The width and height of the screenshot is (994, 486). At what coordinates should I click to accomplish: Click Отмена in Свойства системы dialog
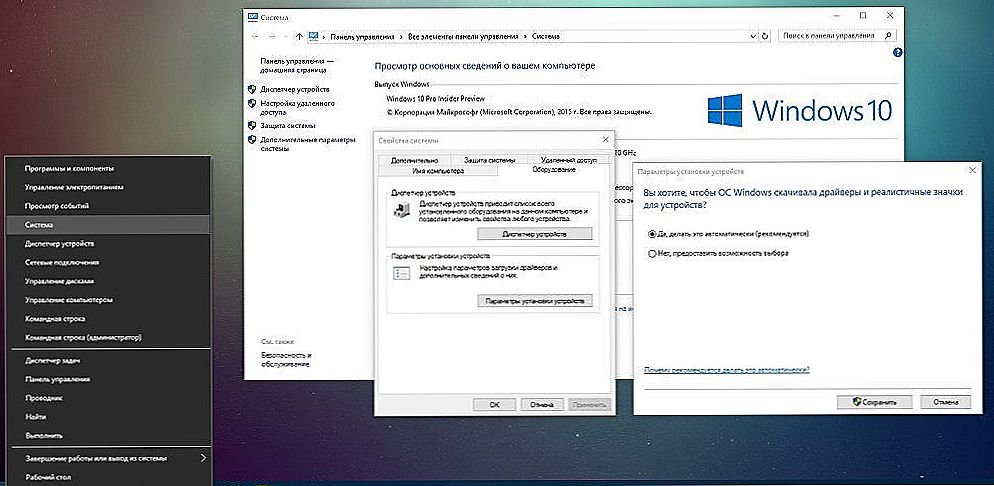pos(542,404)
